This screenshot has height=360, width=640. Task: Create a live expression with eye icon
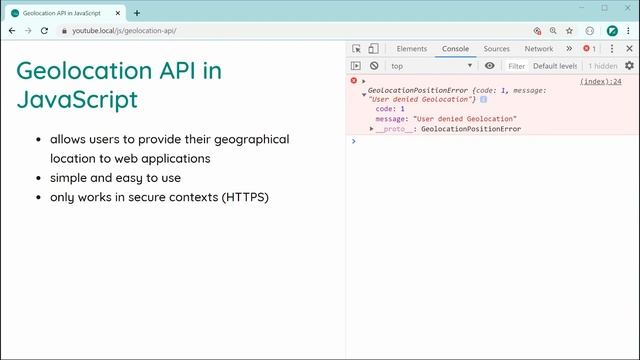pyautogui.click(x=489, y=66)
